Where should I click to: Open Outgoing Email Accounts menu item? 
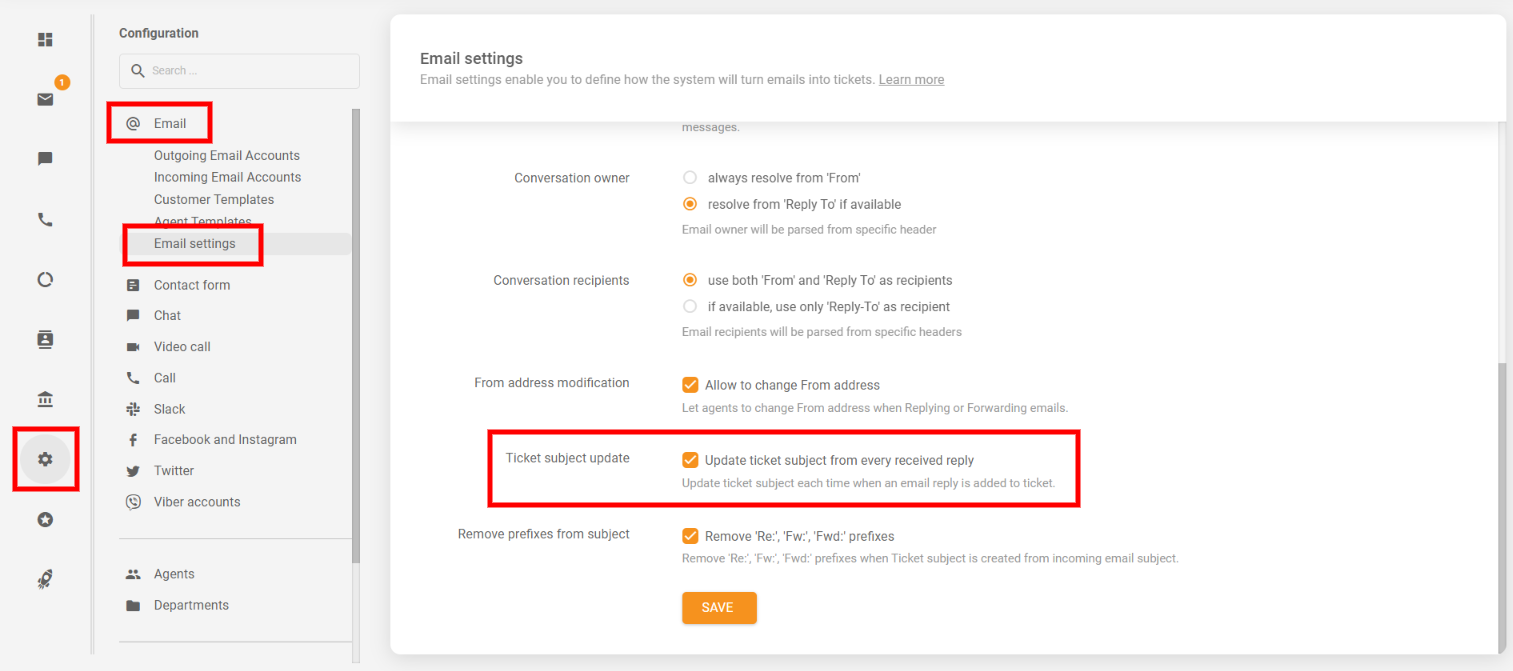pos(226,156)
